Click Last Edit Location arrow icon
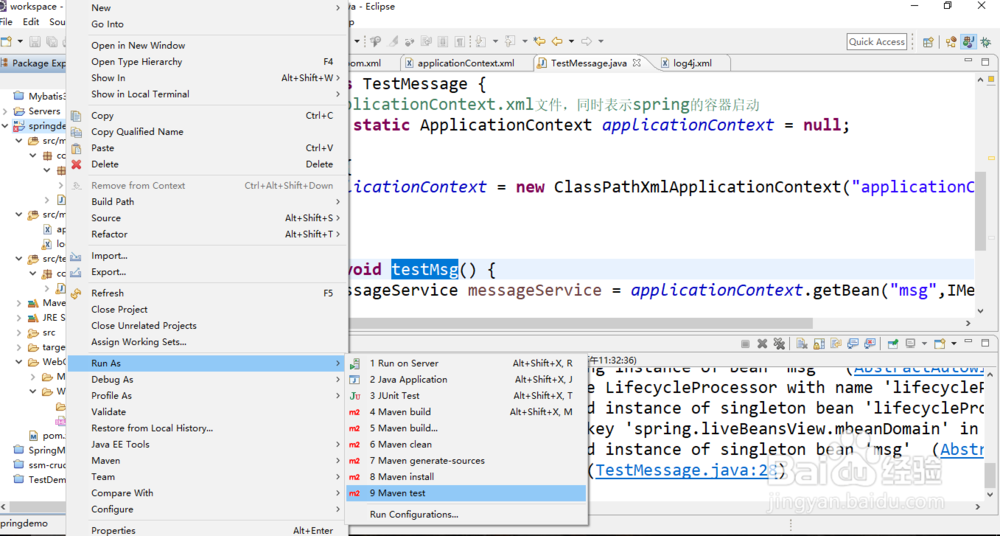Screen dimensions: 1000x536 [x=540, y=41]
